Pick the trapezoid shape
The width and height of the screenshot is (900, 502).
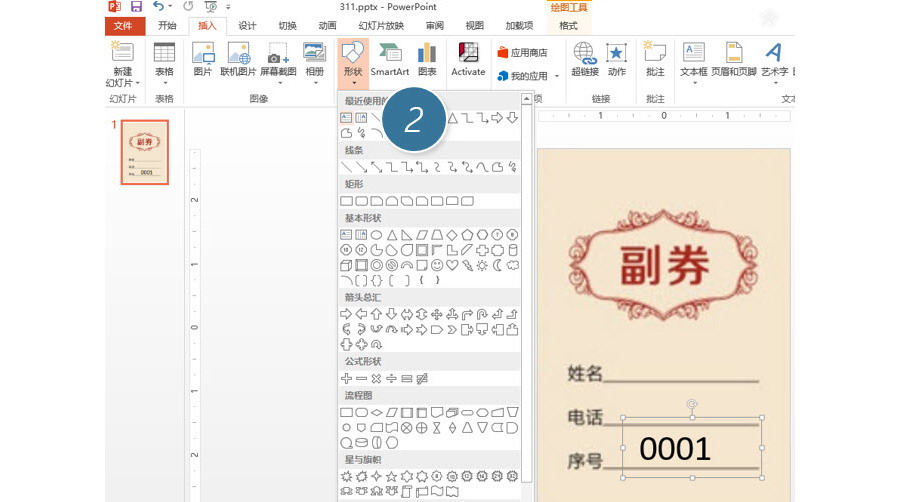pos(437,235)
